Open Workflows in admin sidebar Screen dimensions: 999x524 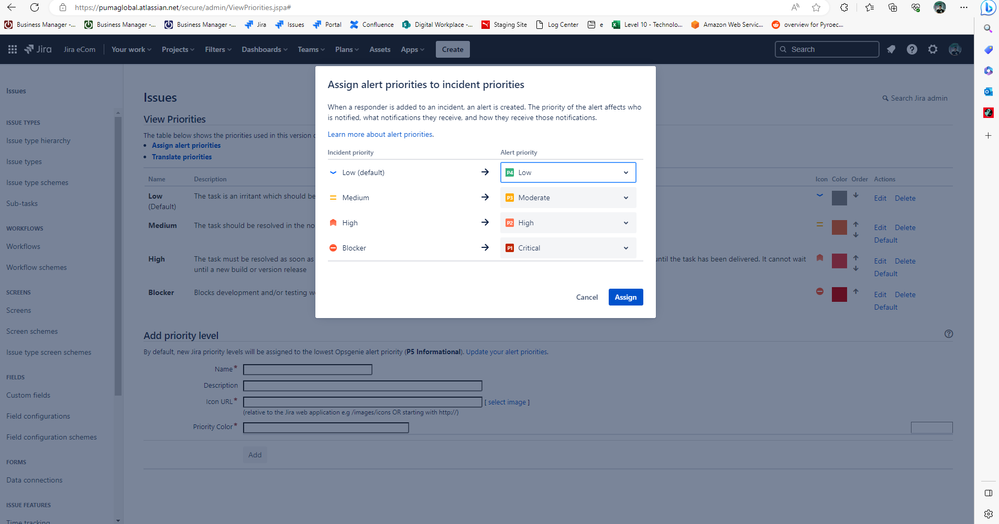23,247
